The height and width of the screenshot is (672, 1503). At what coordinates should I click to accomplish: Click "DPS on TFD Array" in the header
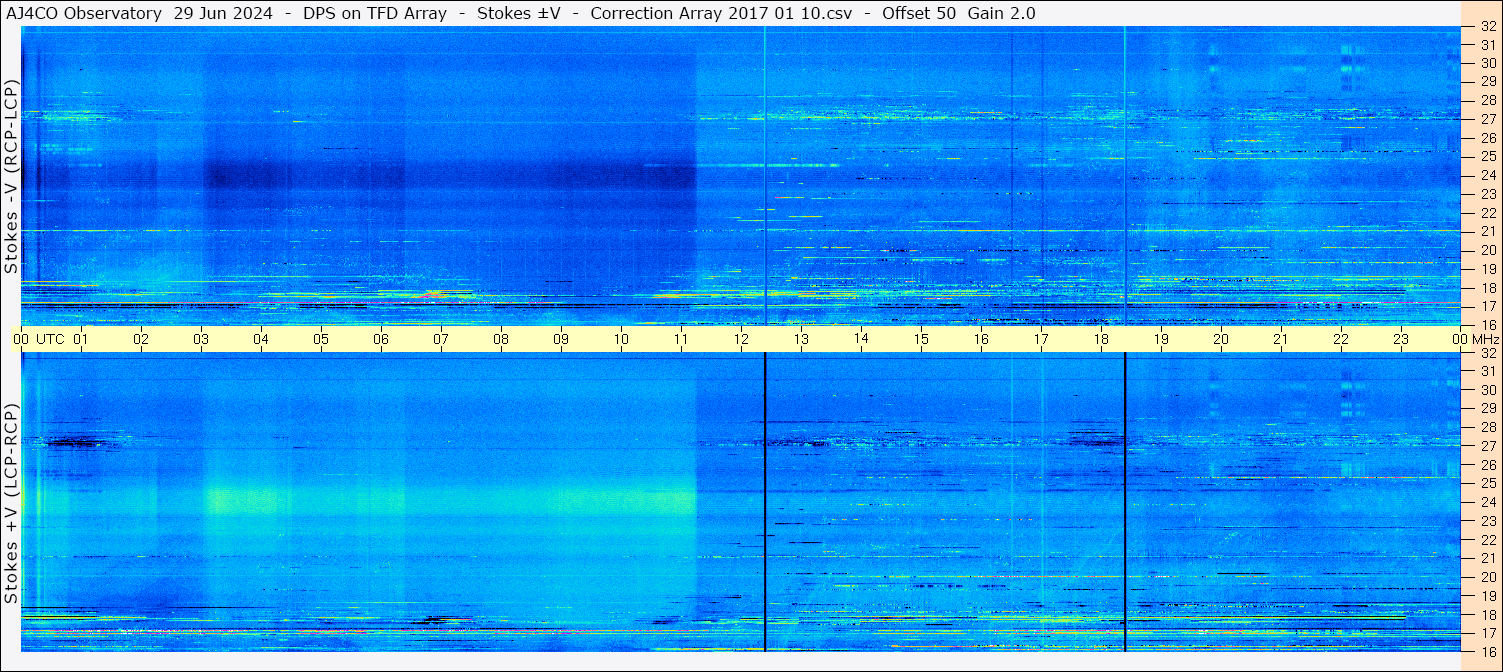point(375,14)
